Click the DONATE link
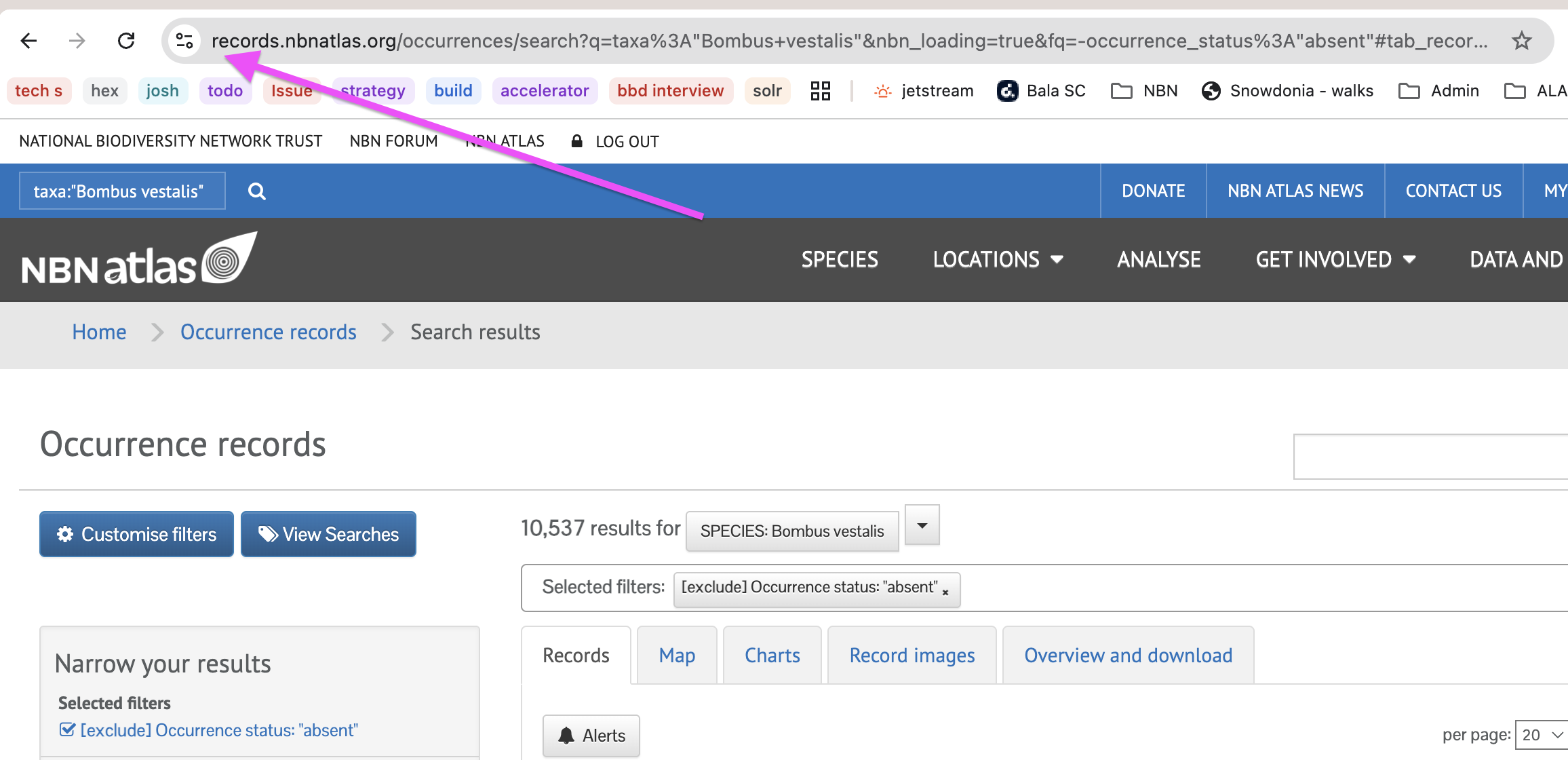The width and height of the screenshot is (1568, 760). pyautogui.click(x=1152, y=191)
